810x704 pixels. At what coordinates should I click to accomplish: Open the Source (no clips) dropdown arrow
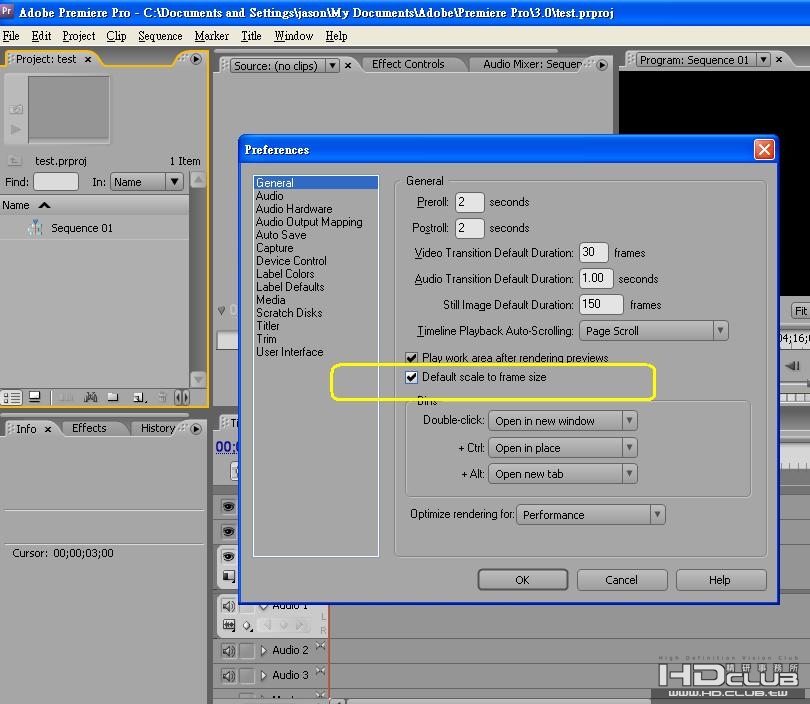tap(333, 66)
